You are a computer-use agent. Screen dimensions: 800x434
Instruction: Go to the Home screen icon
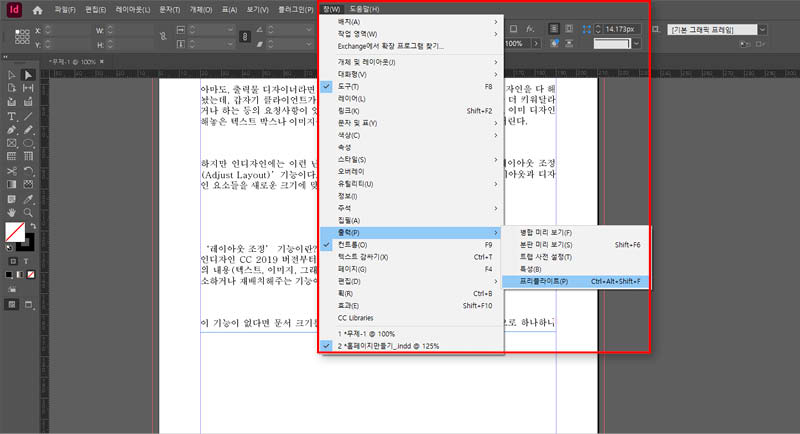coord(37,10)
